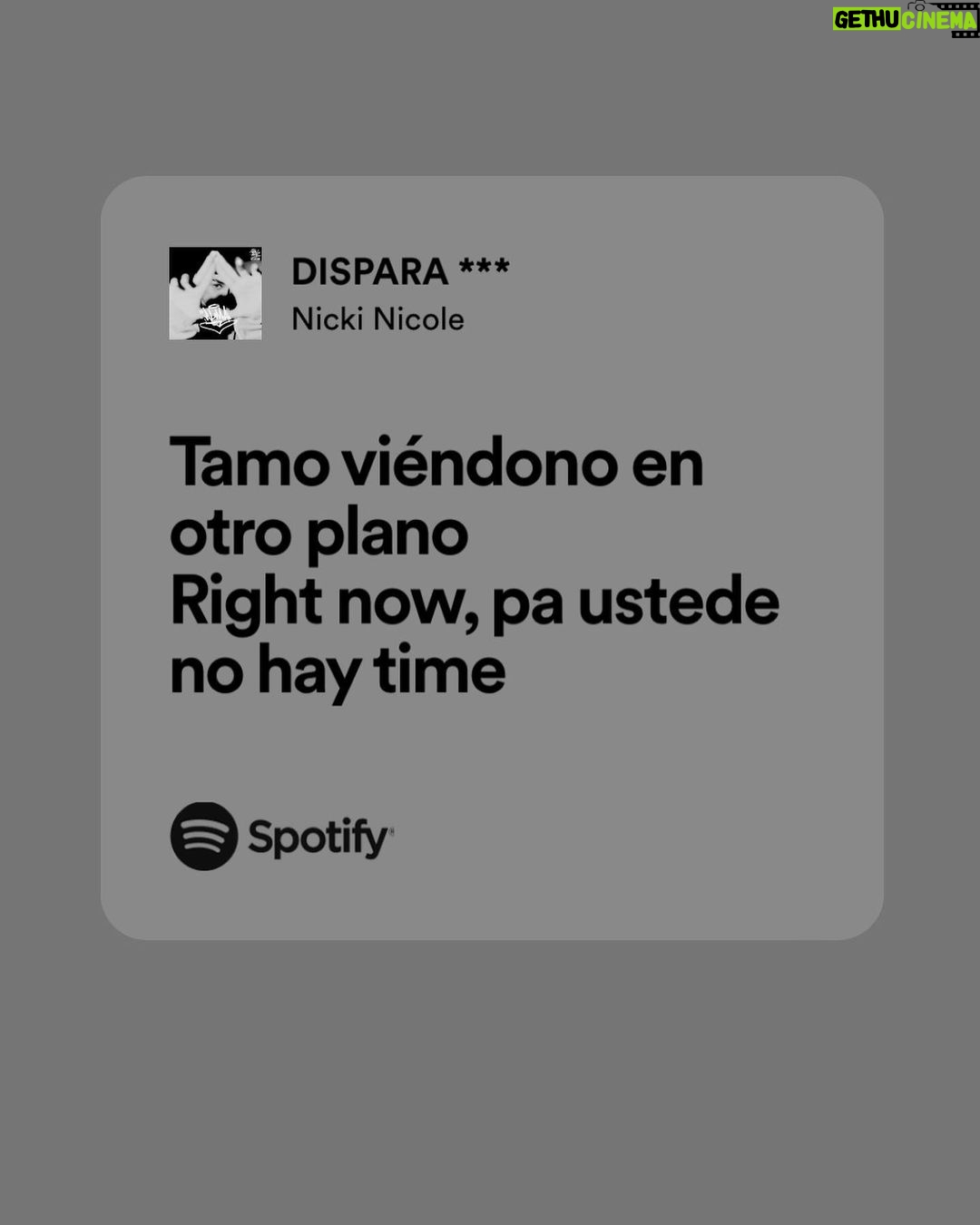980x1225 pixels.
Task: Select the song title DISPARA ***
Action: click(x=400, y=270)
